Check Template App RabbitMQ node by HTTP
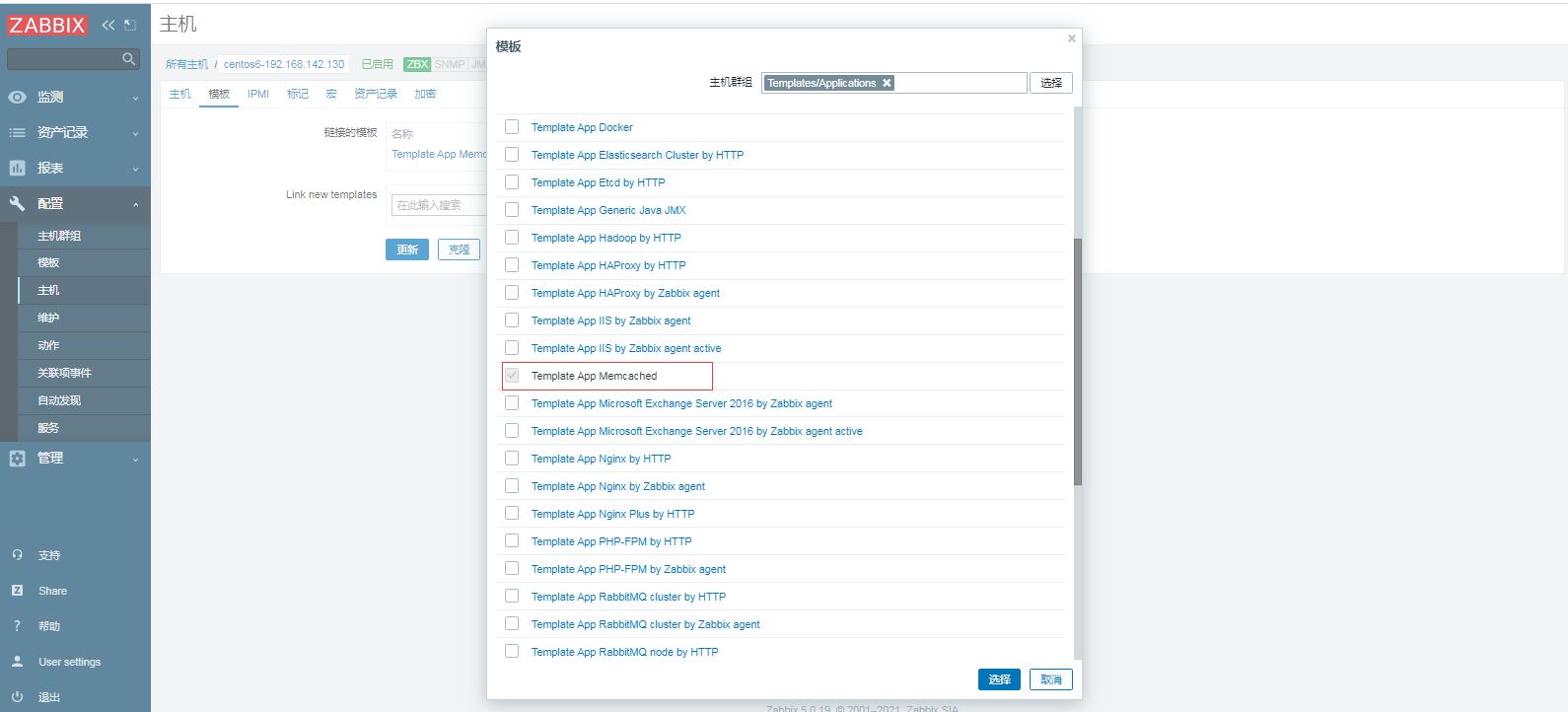 (x=512, y=651)
